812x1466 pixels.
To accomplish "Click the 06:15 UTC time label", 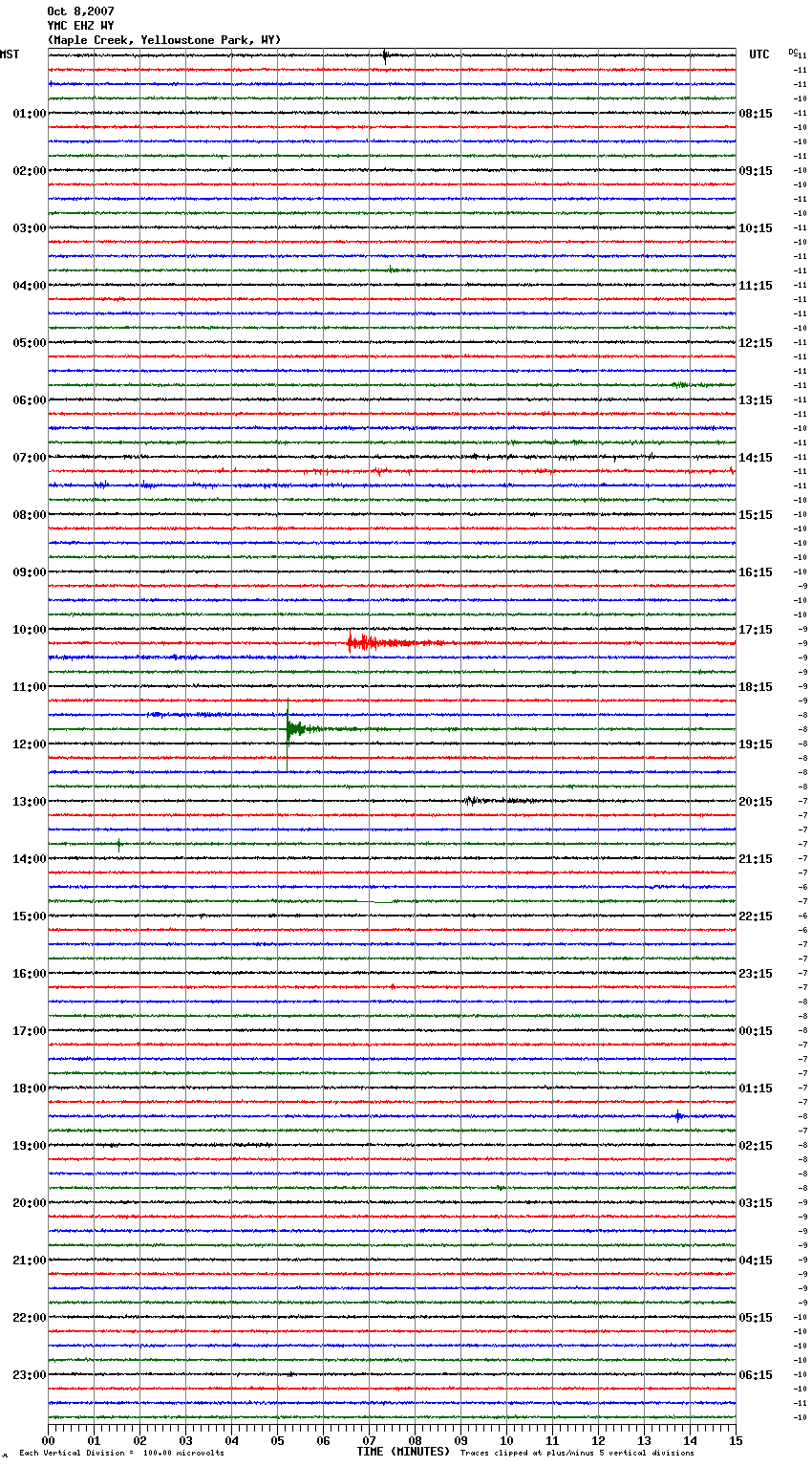I will tap(756, 1375).
